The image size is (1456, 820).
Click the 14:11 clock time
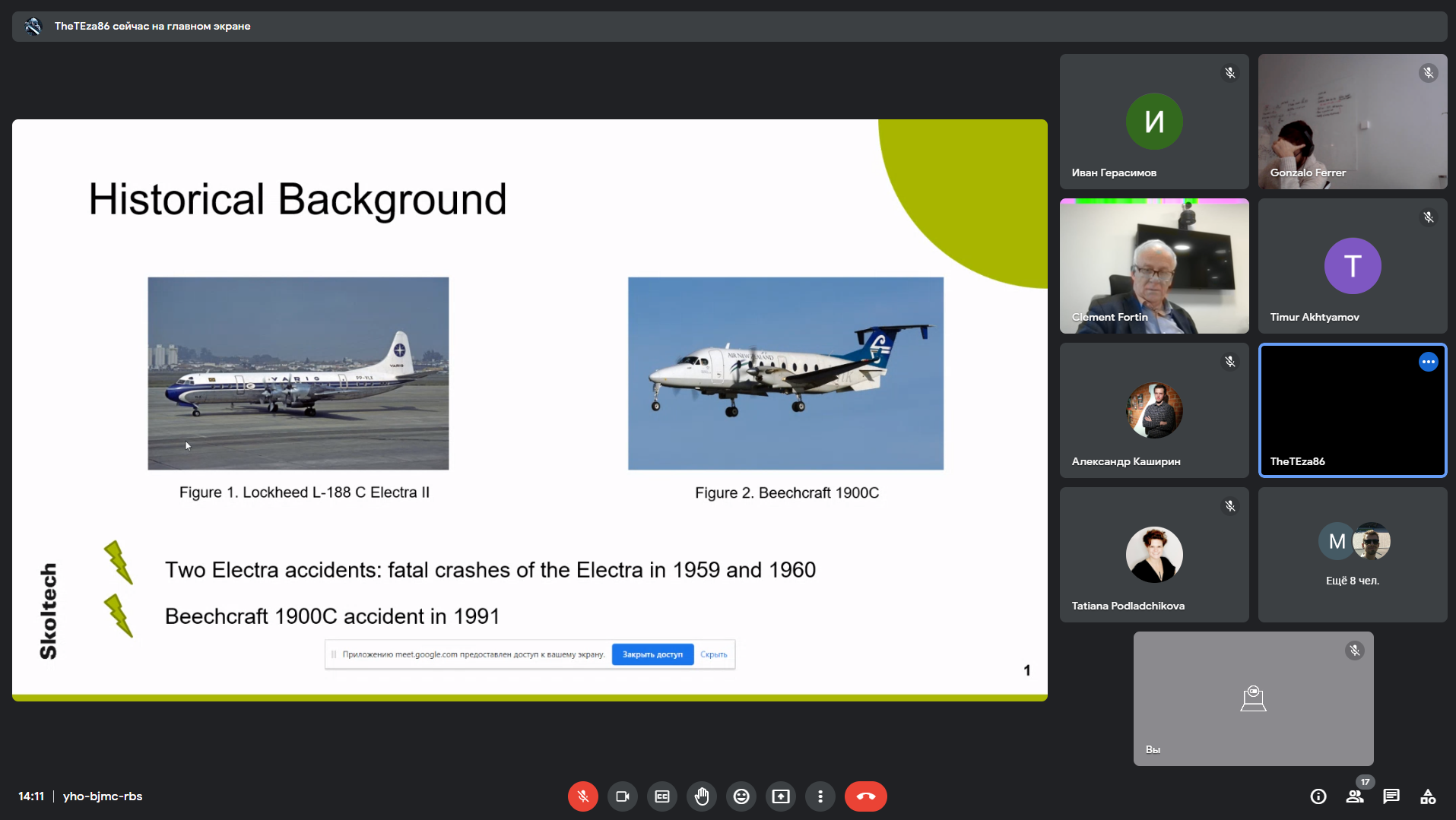[31, 796]
